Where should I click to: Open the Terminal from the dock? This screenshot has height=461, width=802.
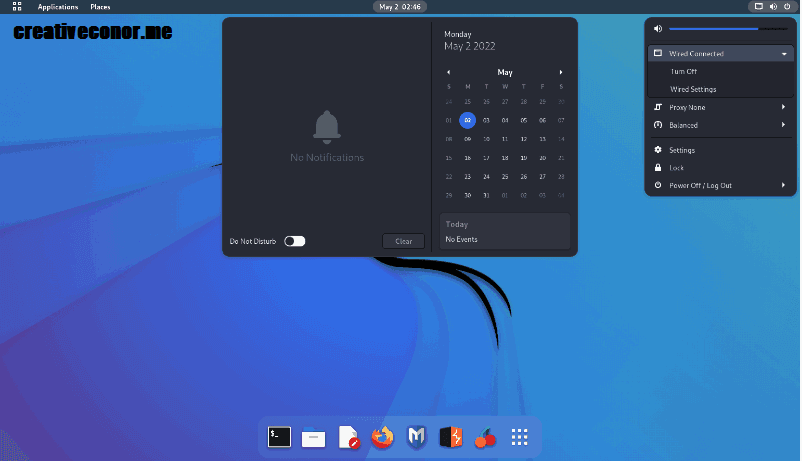click(279, 437)
